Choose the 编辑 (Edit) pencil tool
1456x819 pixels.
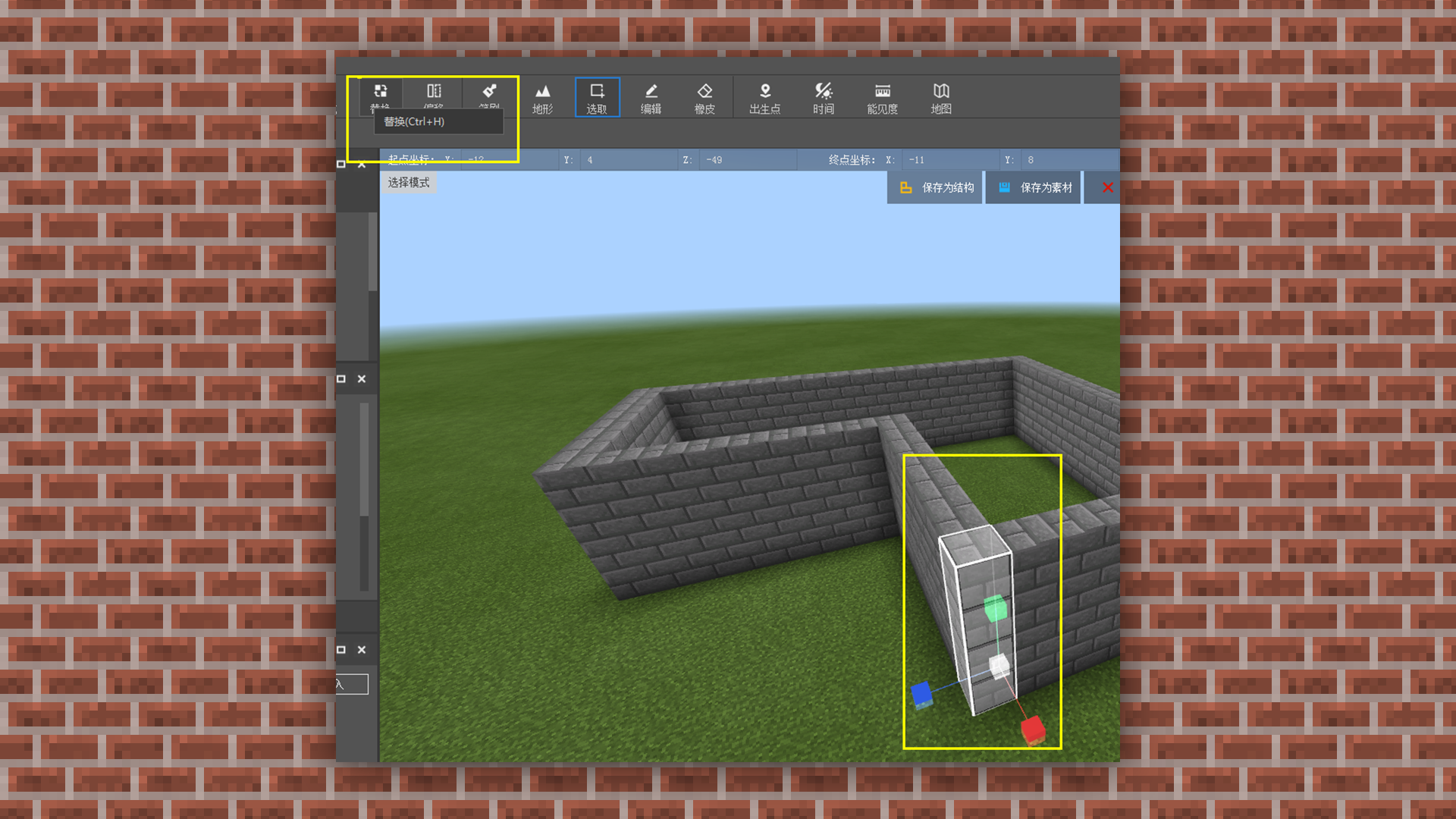coord(651,98)
